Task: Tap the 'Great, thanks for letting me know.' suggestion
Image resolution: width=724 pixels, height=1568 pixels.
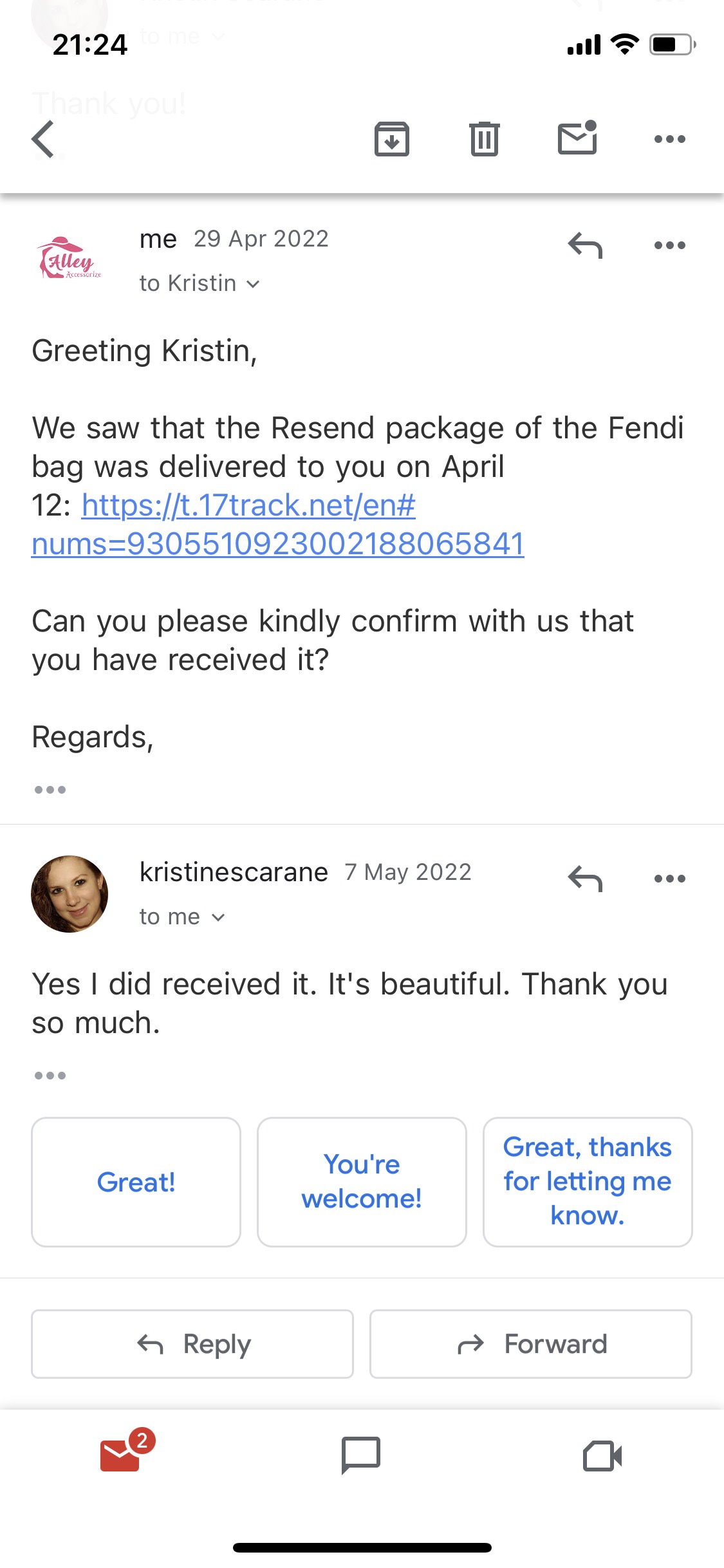Action: [x=588, y=1181]
